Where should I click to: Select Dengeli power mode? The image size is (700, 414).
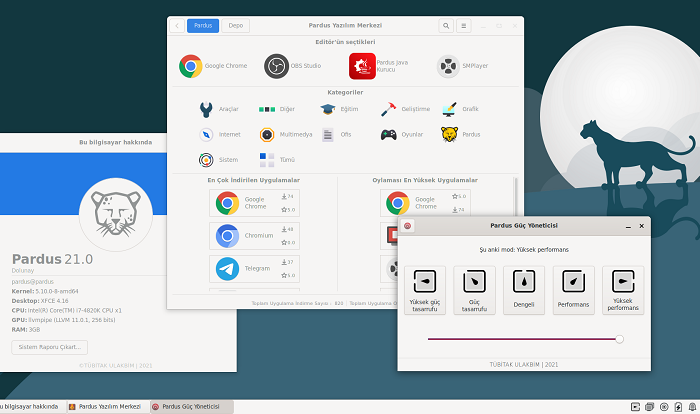pos(524,290)
